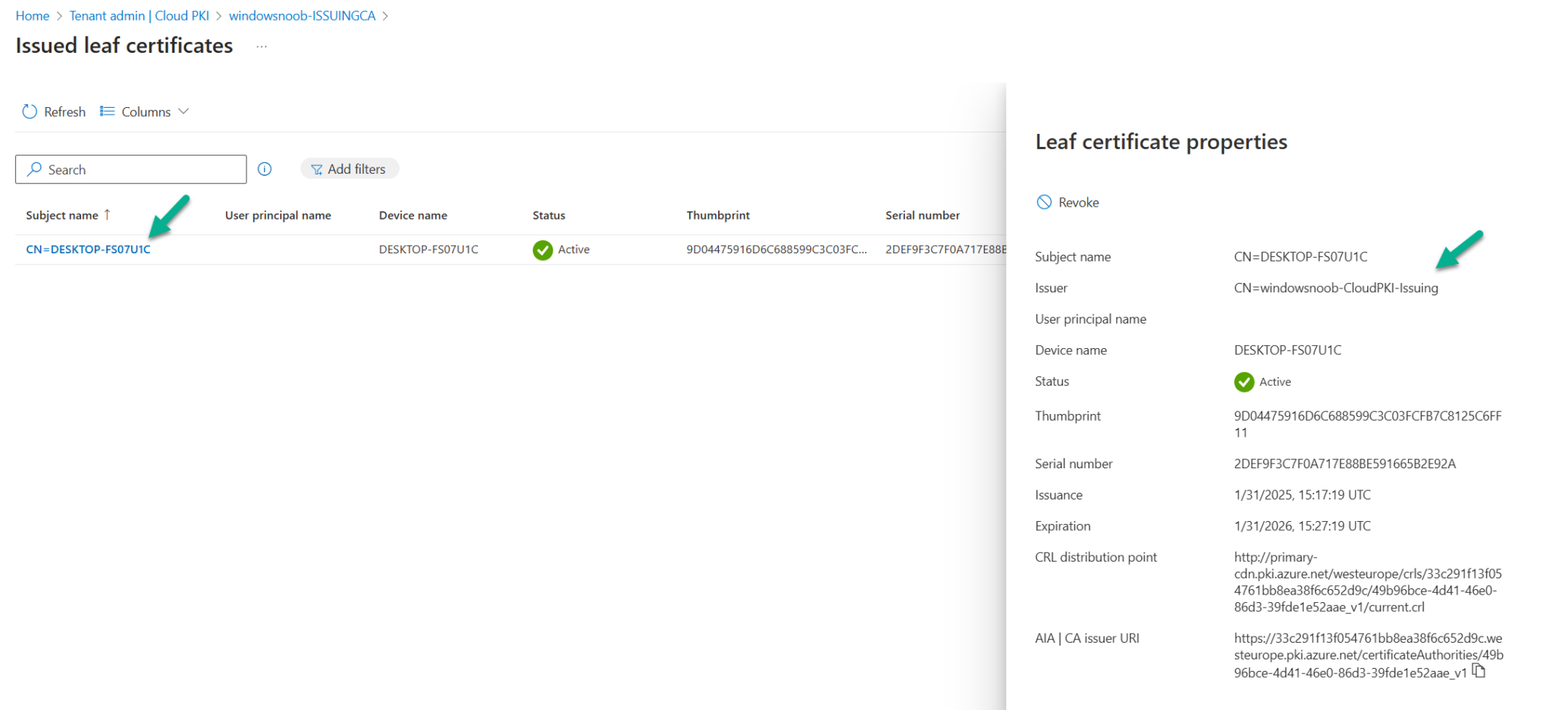Screen dimensions: 1568x710
Task: Navigate to Home via the breadcrumb
Action: point(32,15)
